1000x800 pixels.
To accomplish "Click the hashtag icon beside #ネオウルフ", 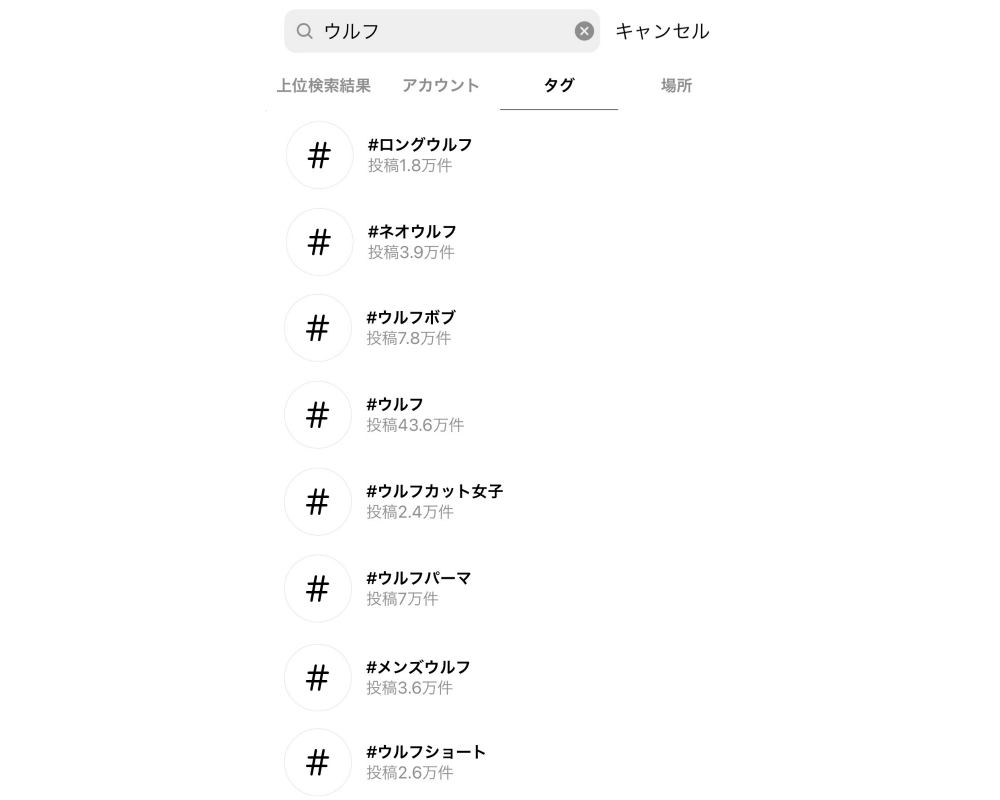I will point(319,242).
